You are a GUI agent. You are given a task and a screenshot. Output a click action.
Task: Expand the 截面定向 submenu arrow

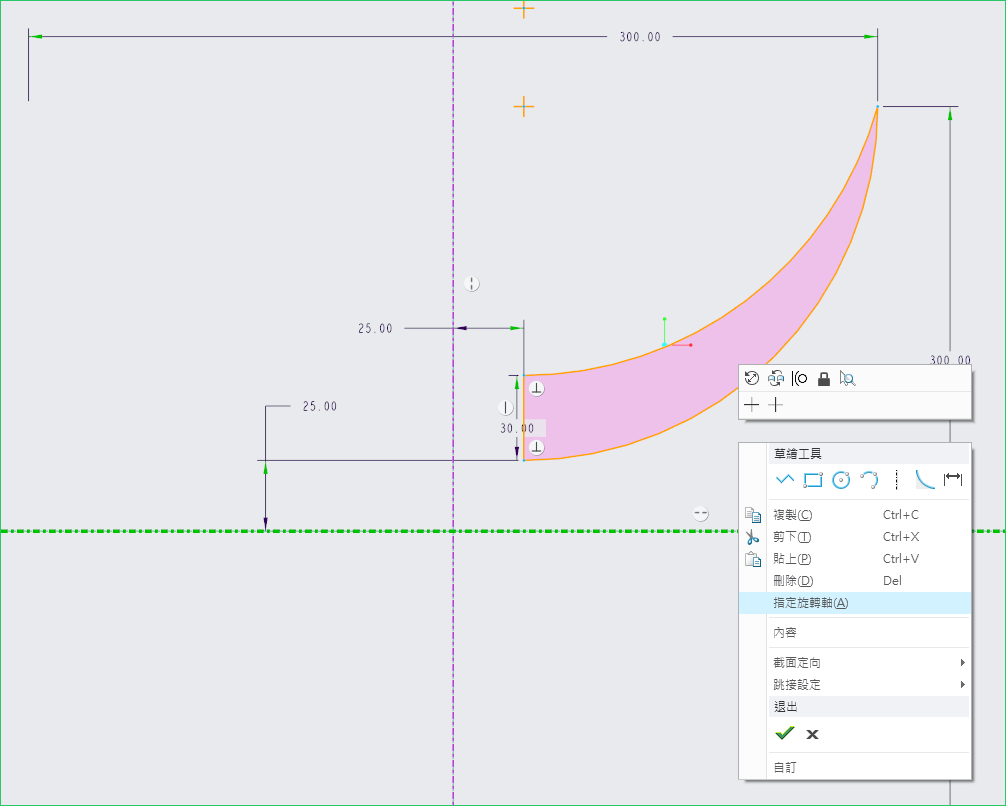pyautogui.click(x=963, y=663)
